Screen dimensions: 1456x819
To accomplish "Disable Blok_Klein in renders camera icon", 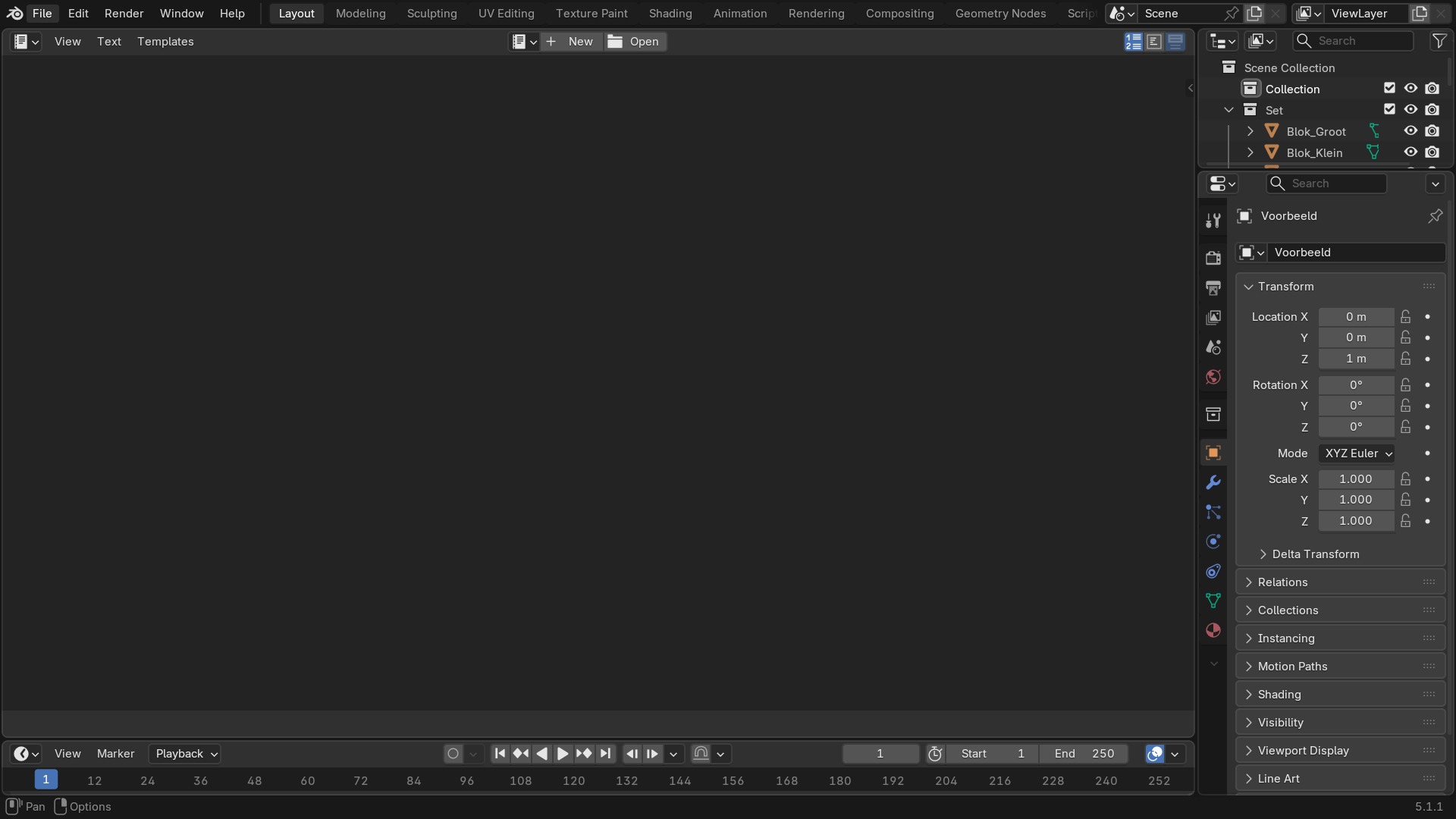I will [1432, 152].
